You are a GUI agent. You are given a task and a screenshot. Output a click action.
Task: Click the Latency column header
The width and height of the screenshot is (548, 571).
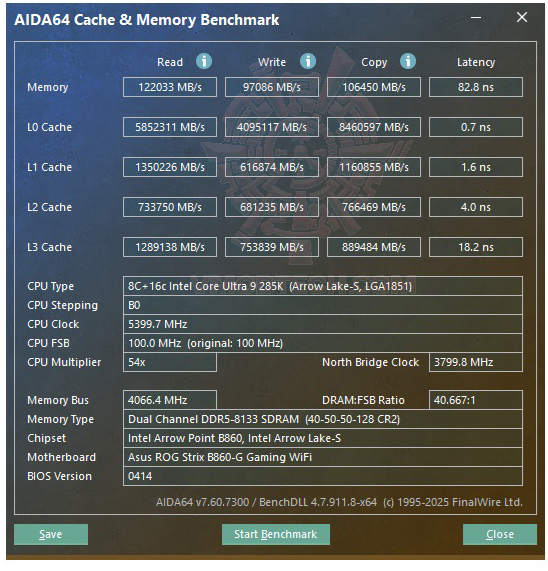tap(476, 62)
